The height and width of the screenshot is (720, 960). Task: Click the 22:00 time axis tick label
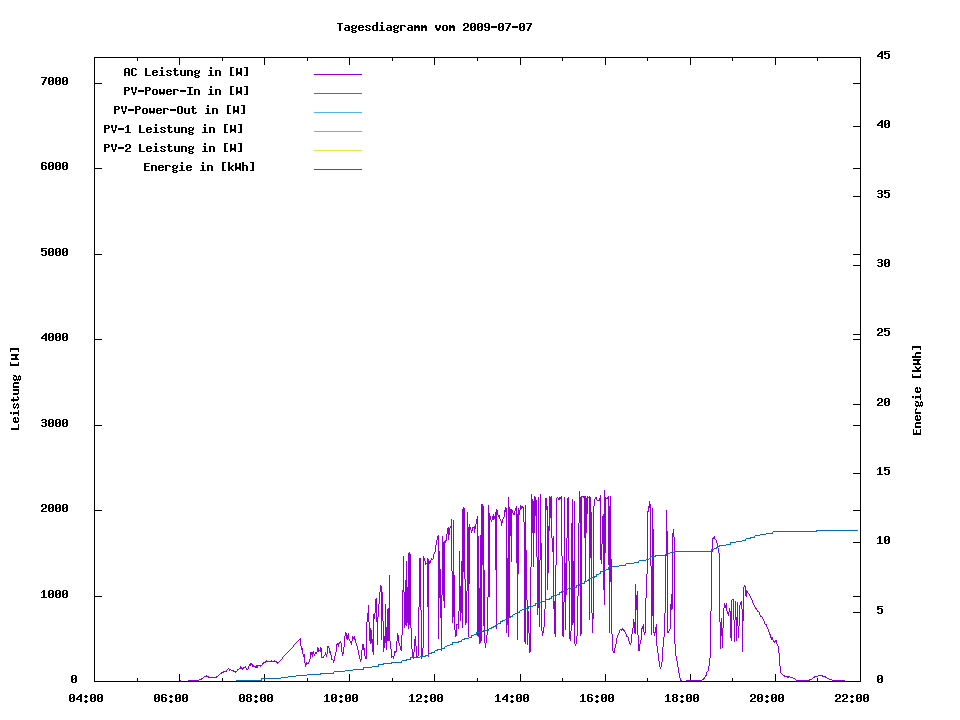coord(851,698)
